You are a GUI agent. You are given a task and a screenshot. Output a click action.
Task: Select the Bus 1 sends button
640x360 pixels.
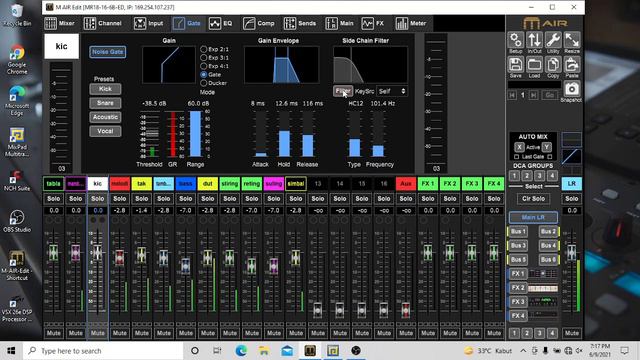pyautogui.click(x=518, y=232)
